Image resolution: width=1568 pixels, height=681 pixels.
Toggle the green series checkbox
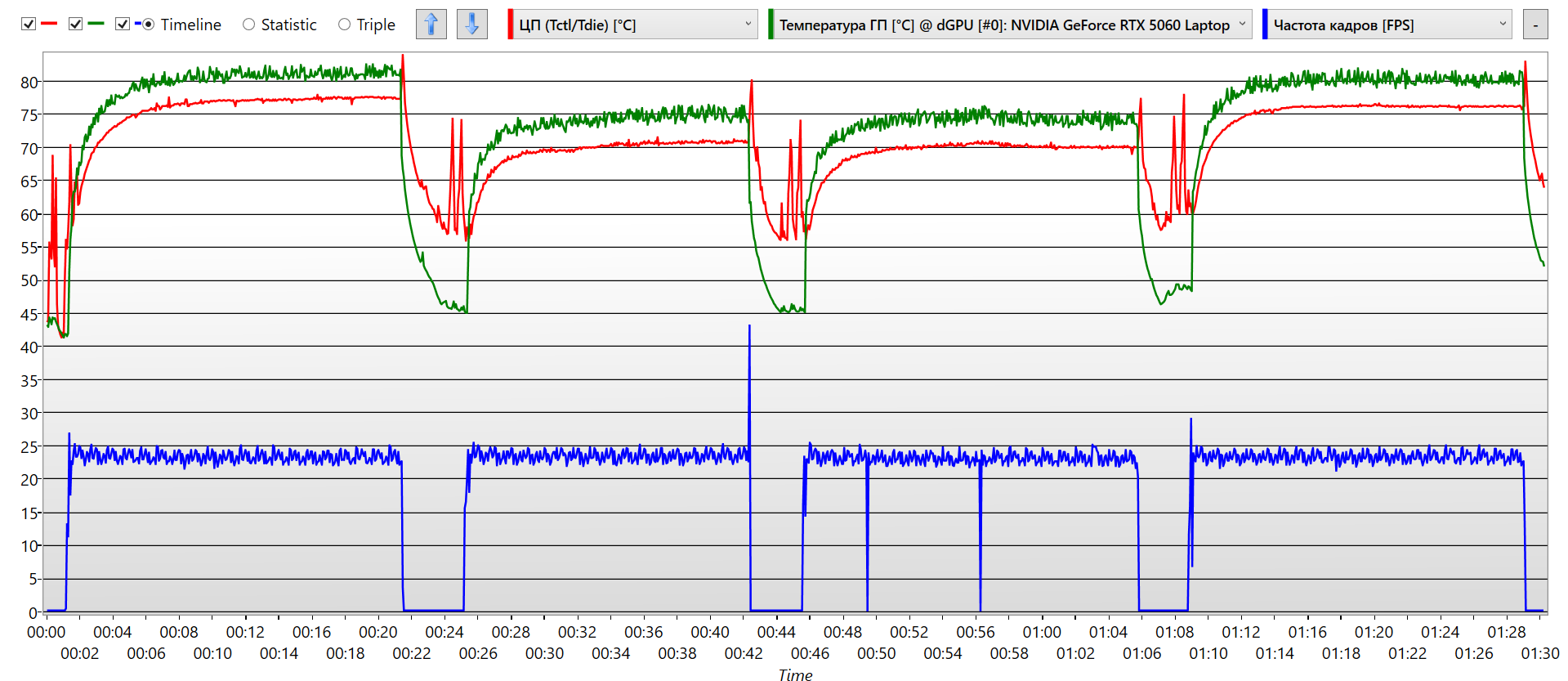(76, 25)
